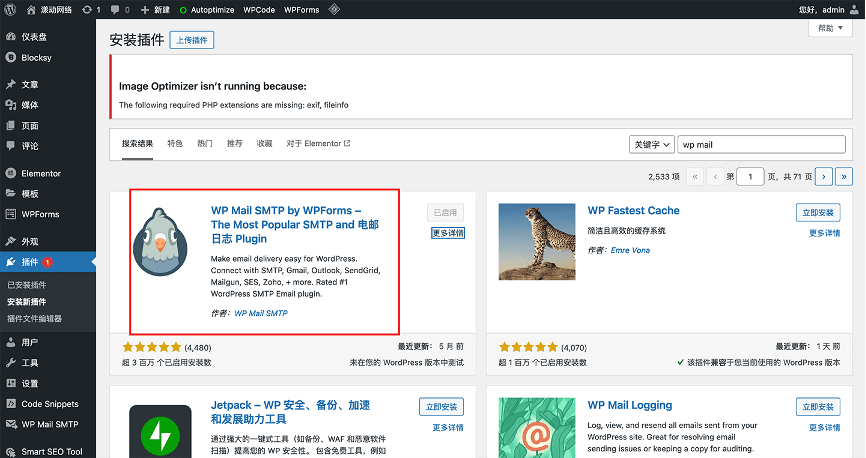Click the WP Mail SMTP pigeon thumbnail
The image size is (866, 458).
click(x=160, y=241)
